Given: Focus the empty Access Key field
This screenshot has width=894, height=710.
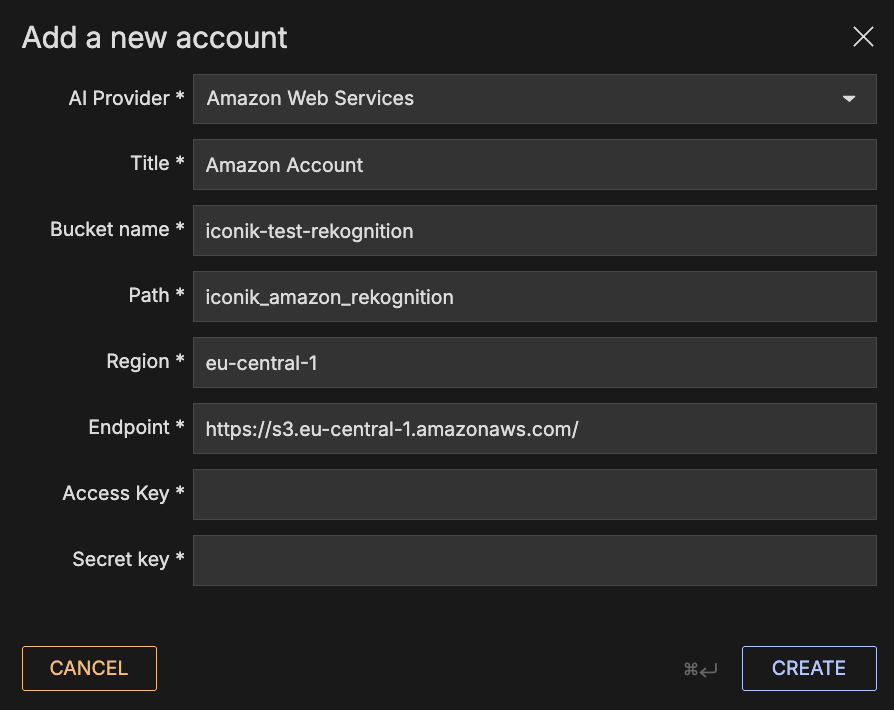Looking at the screenshot, I should pos(534,495).
